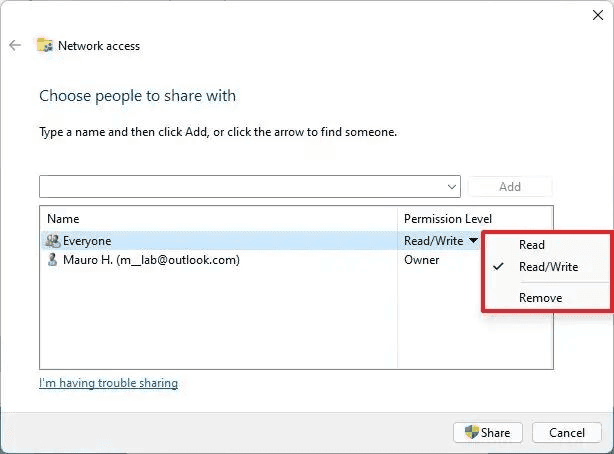Click the Cancel button

pos(566,433)
